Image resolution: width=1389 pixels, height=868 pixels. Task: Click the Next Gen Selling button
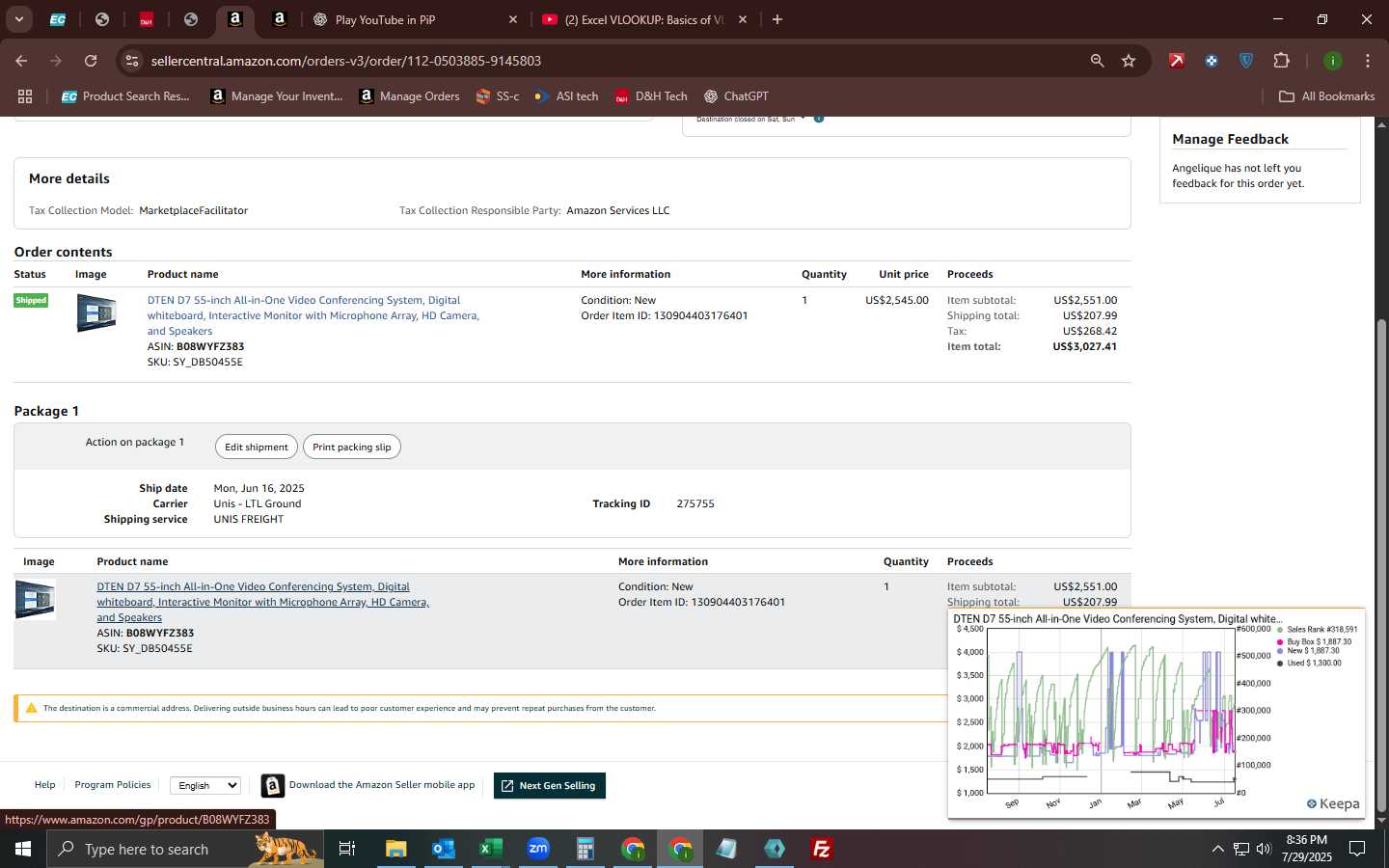click(x=550, y=786)
